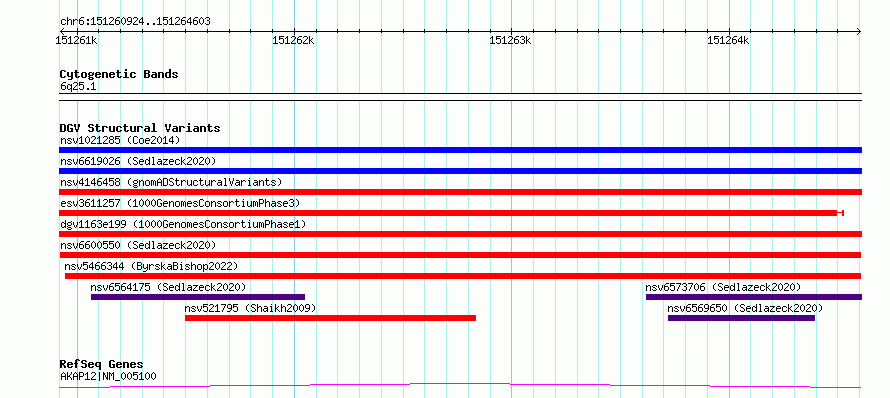Click the DGV Structural Variants track title

point(140,128)
